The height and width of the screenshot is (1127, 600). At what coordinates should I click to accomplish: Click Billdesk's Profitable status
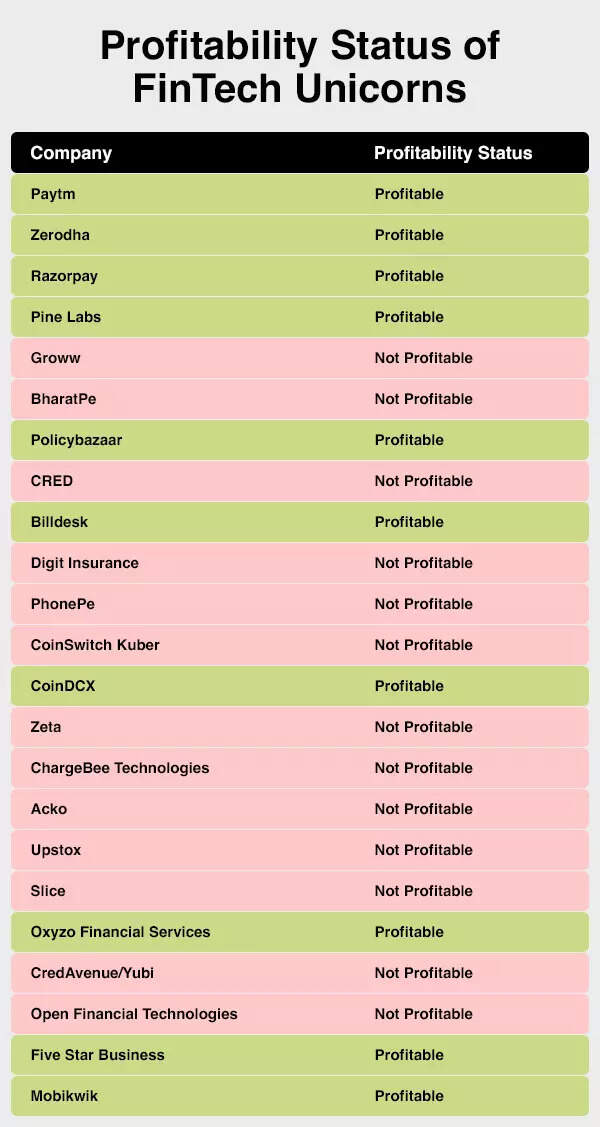(x=409, y=522)
